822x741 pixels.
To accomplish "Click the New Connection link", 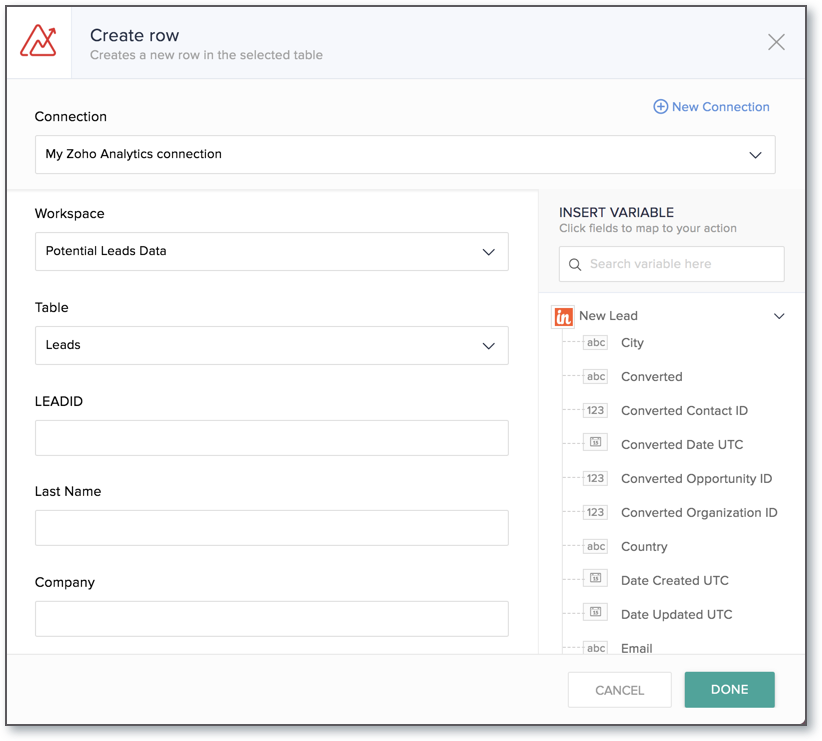I will point(720,106).
